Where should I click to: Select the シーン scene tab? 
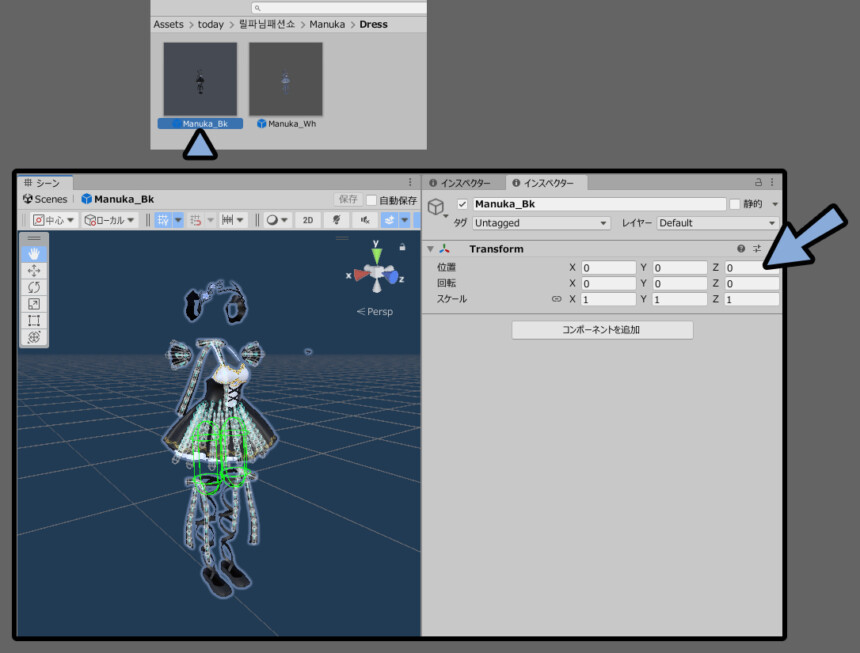click(x=42, y=183)
